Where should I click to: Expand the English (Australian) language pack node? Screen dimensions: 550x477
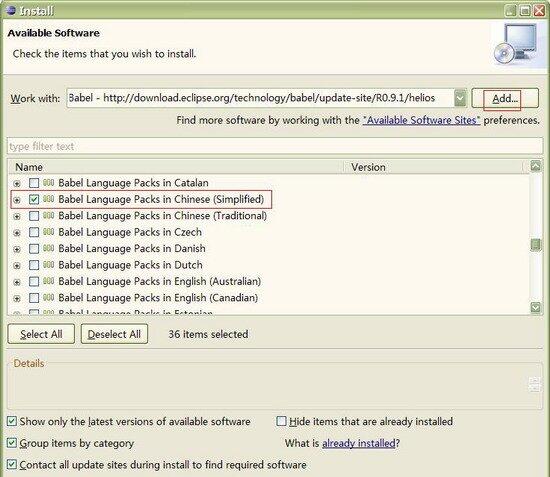tap(16, 282)
